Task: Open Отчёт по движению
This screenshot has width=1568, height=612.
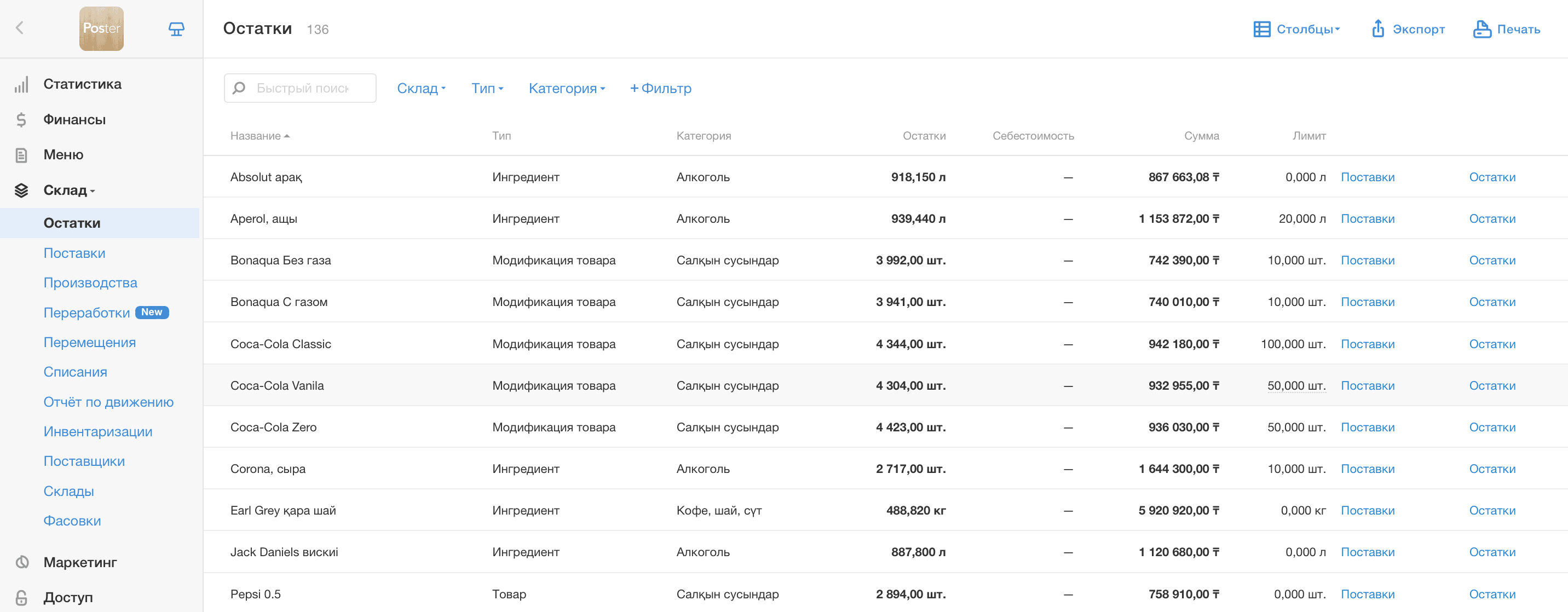Action: pyautogui.click(x=108, y=402)
